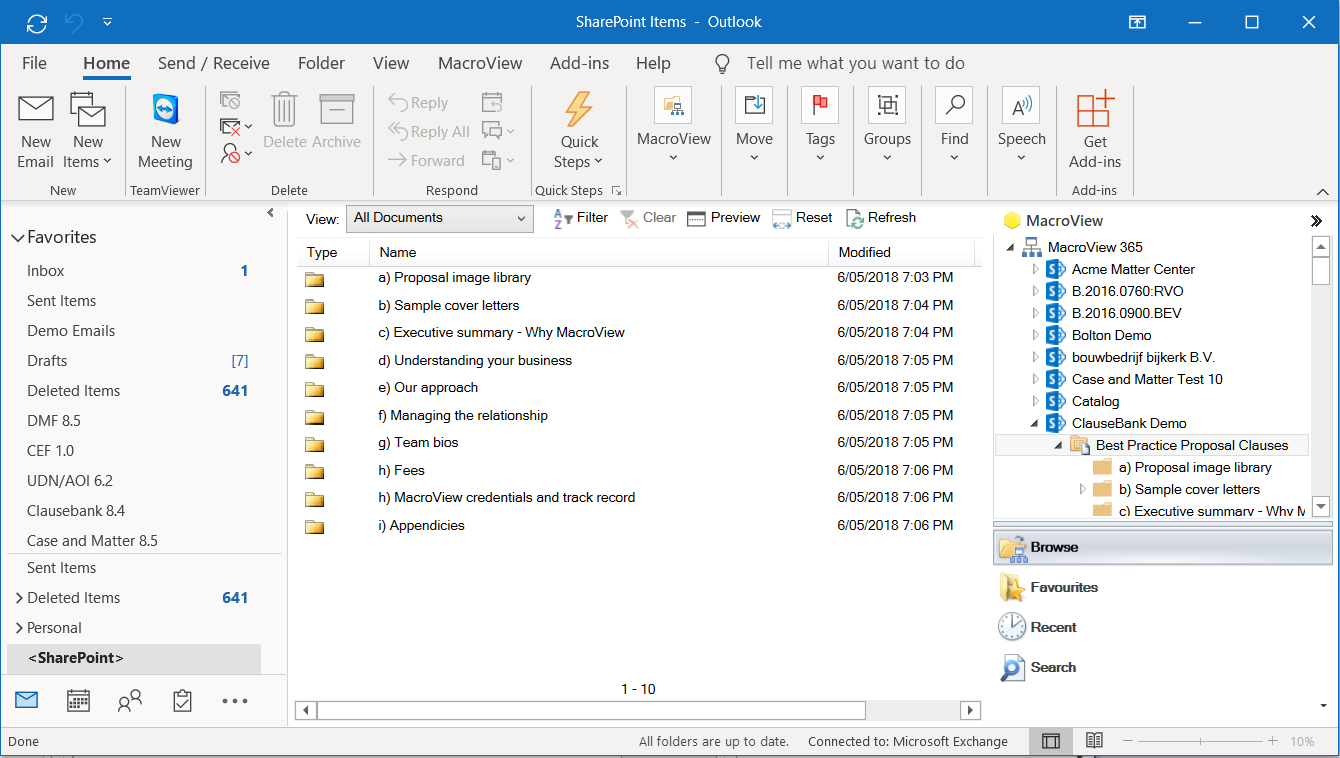Open the Tasks clipboard icon
Screen dimensions: 1340x758
[x=182, y=701]
